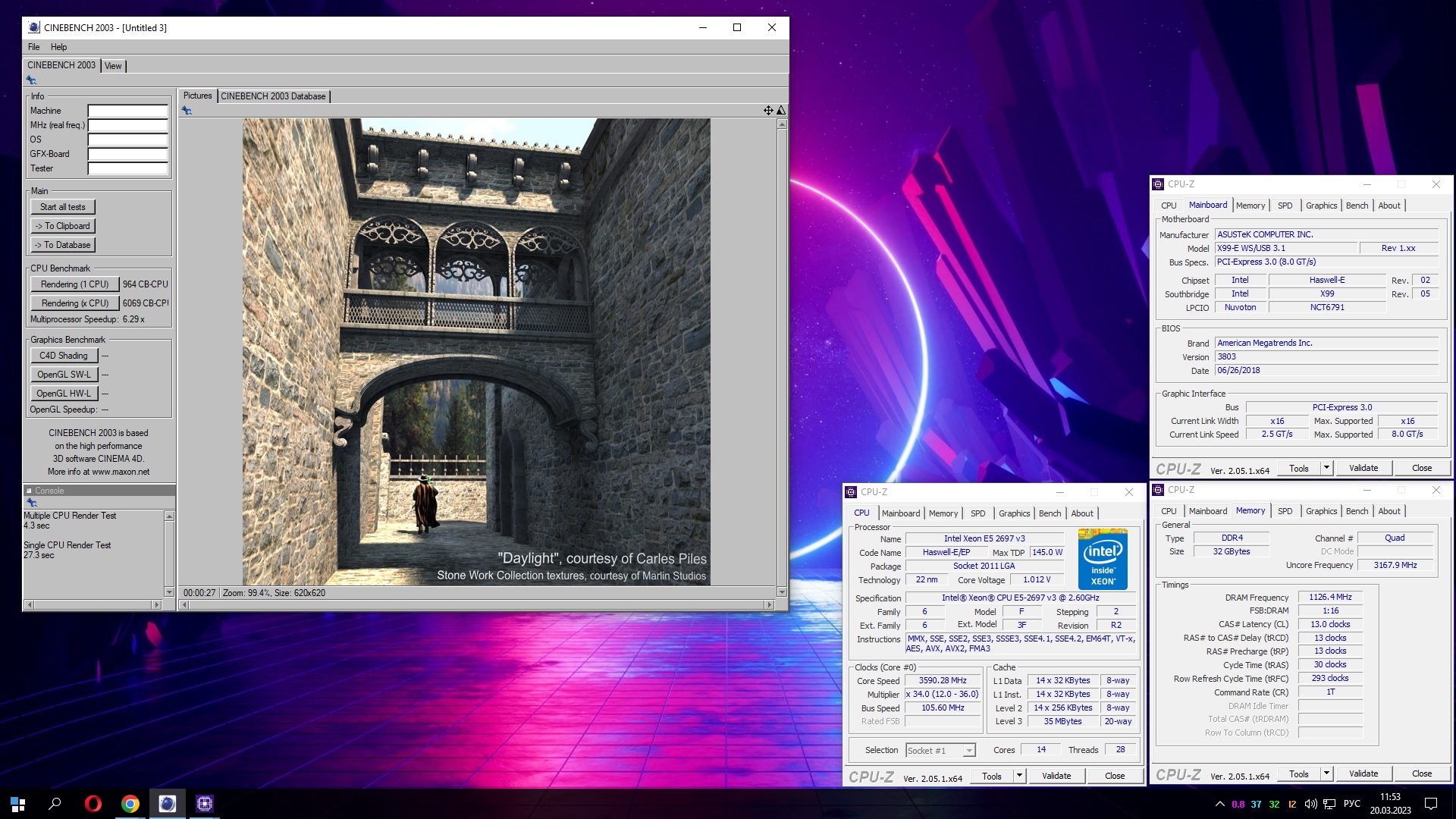Click the Daylight rendered castle image
Screen dimensions: 1456x819
476,351
